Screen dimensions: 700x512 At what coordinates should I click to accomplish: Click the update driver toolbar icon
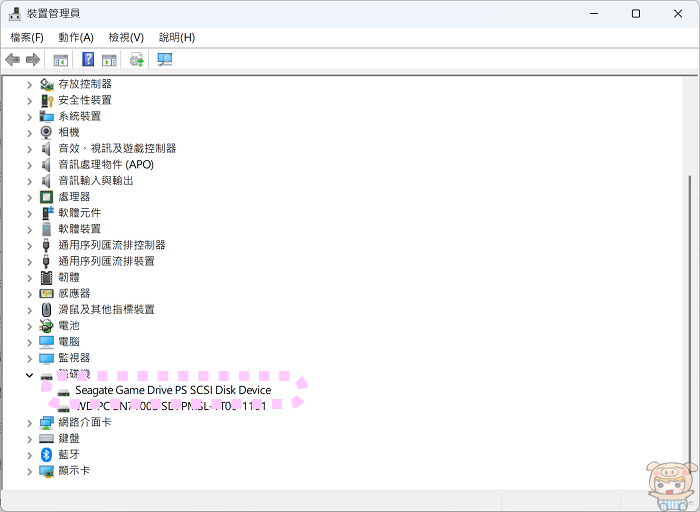136,60
